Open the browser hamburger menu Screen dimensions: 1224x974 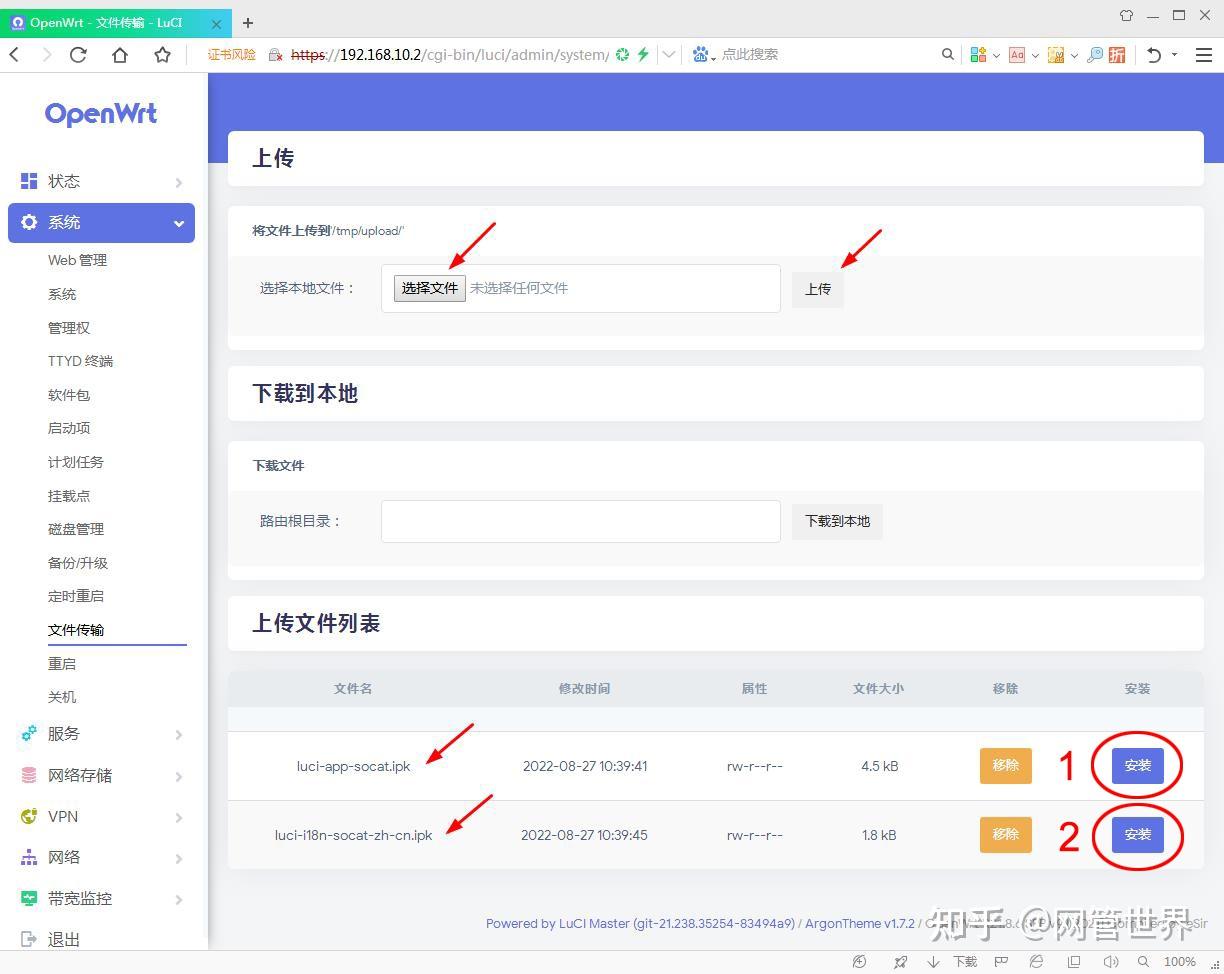point(1204,55)
